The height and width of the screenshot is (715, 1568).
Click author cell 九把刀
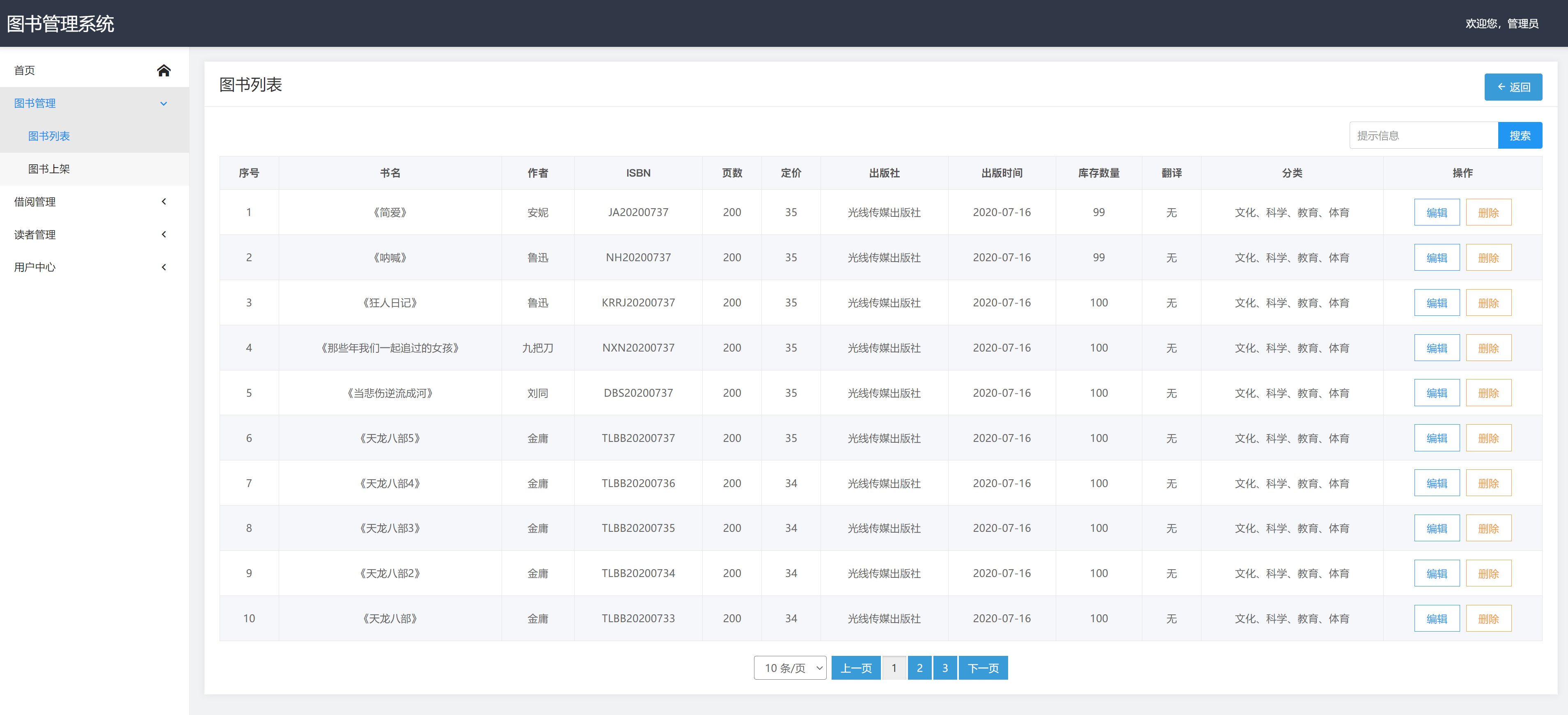tap(537, 348)
